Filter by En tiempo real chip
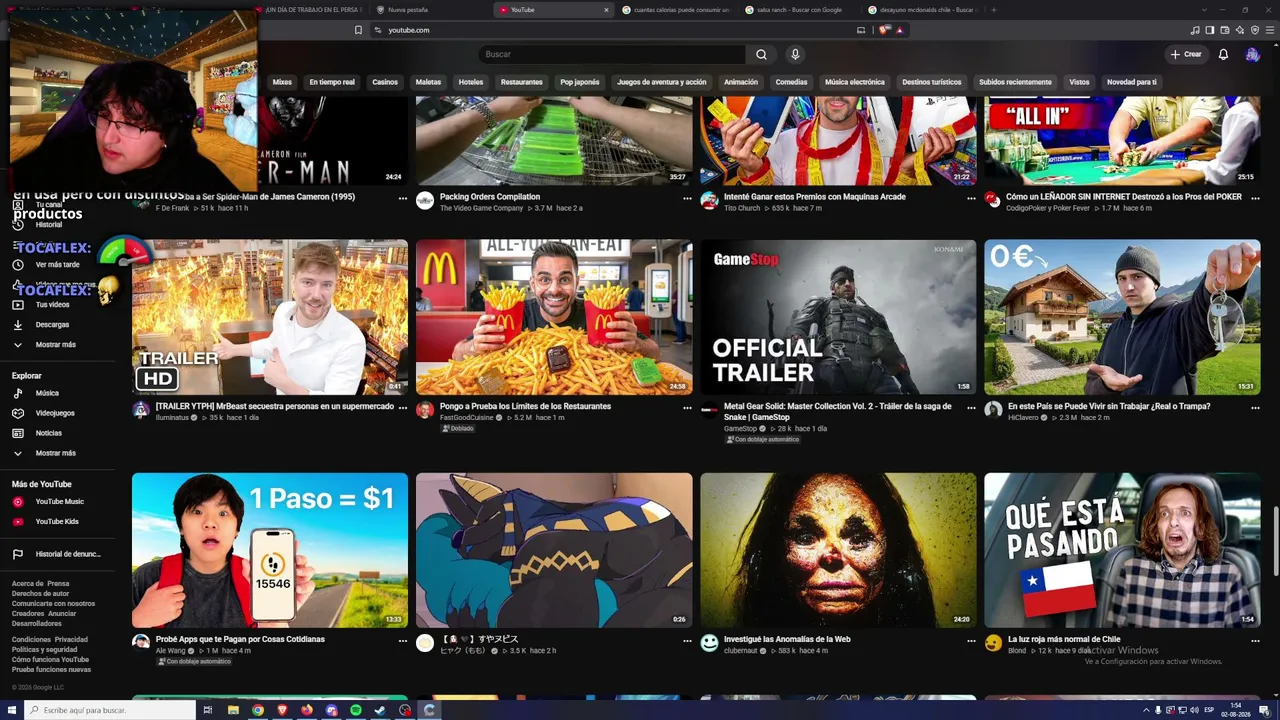This screenshot has width=1280, height=720. pos(332,82)
